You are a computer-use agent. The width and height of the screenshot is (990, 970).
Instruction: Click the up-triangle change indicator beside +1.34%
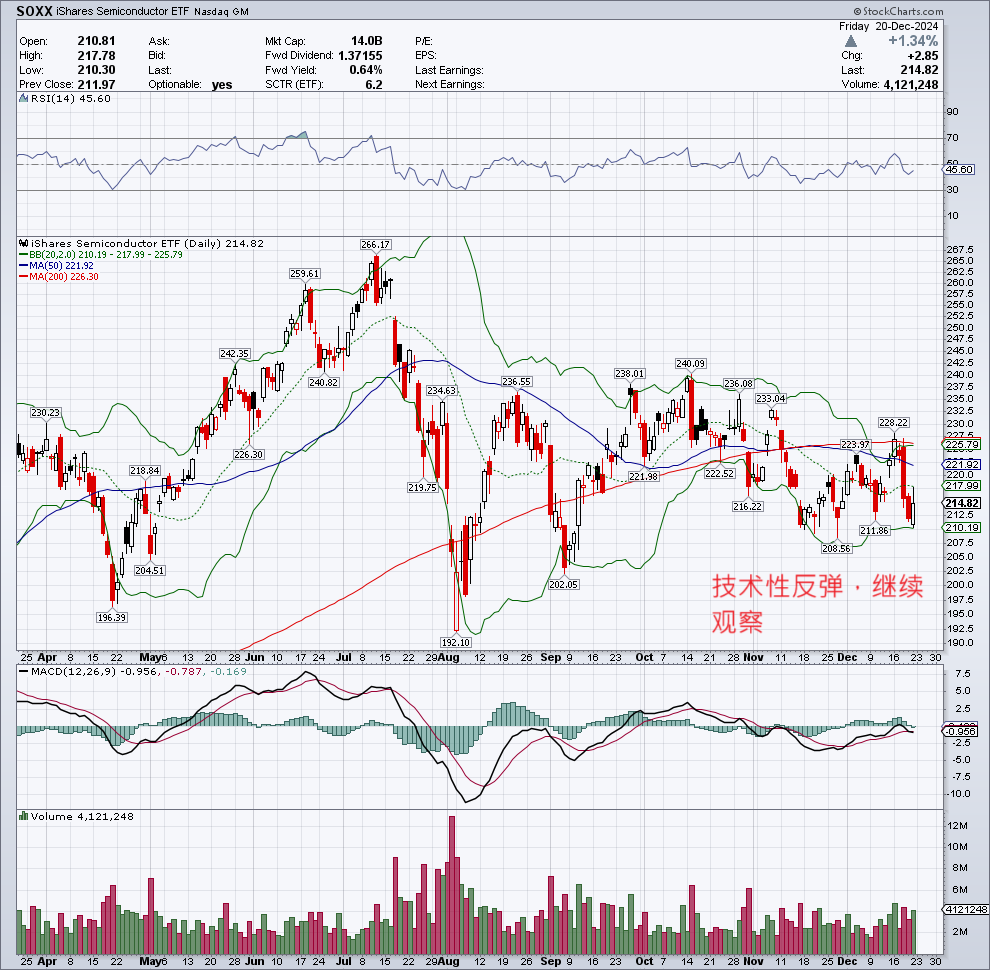pos(850,41)
